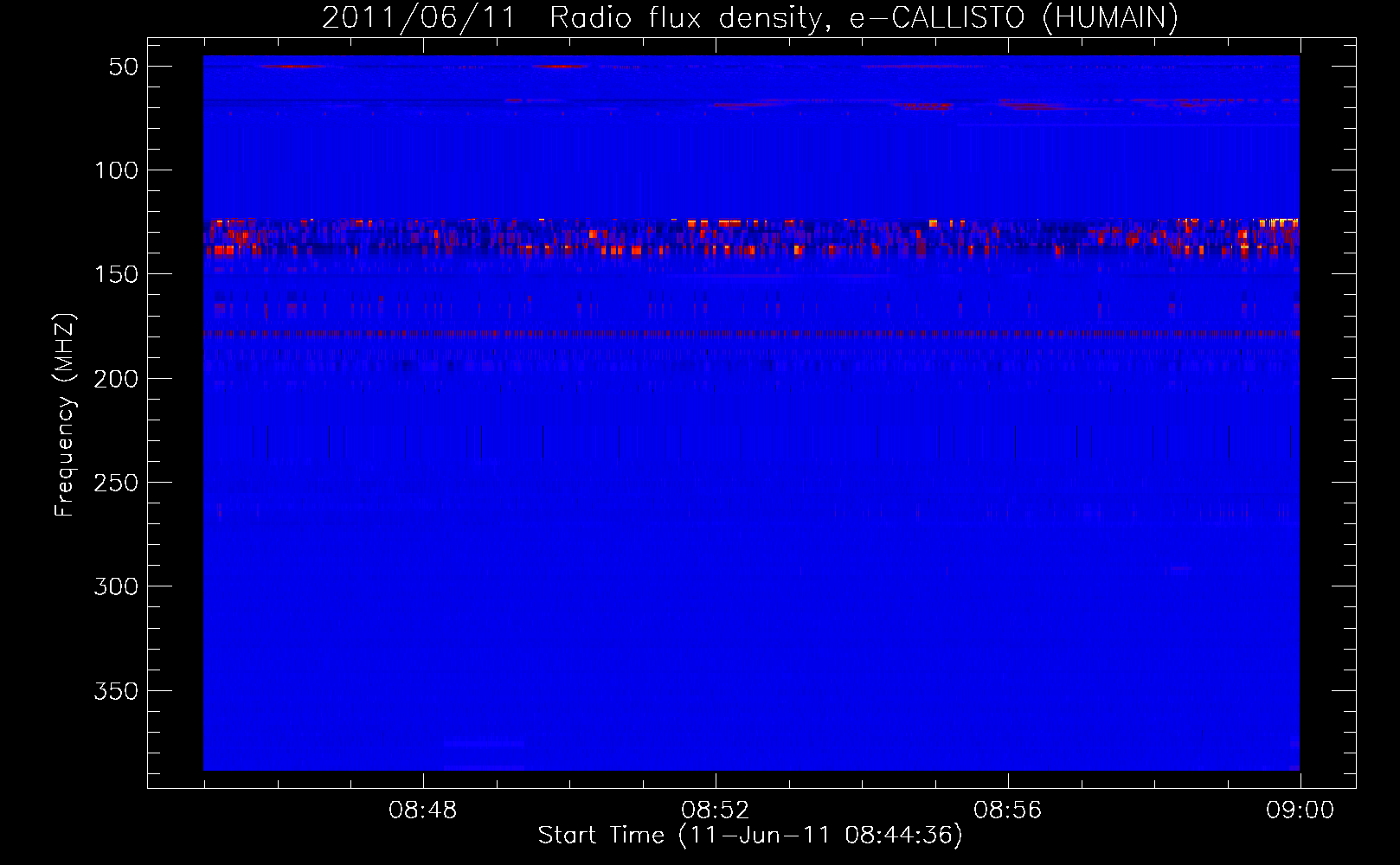Viewport: 1400px width, 865px height.
Task: Click the 50 frequency tick label
Action: coord(124,67)
